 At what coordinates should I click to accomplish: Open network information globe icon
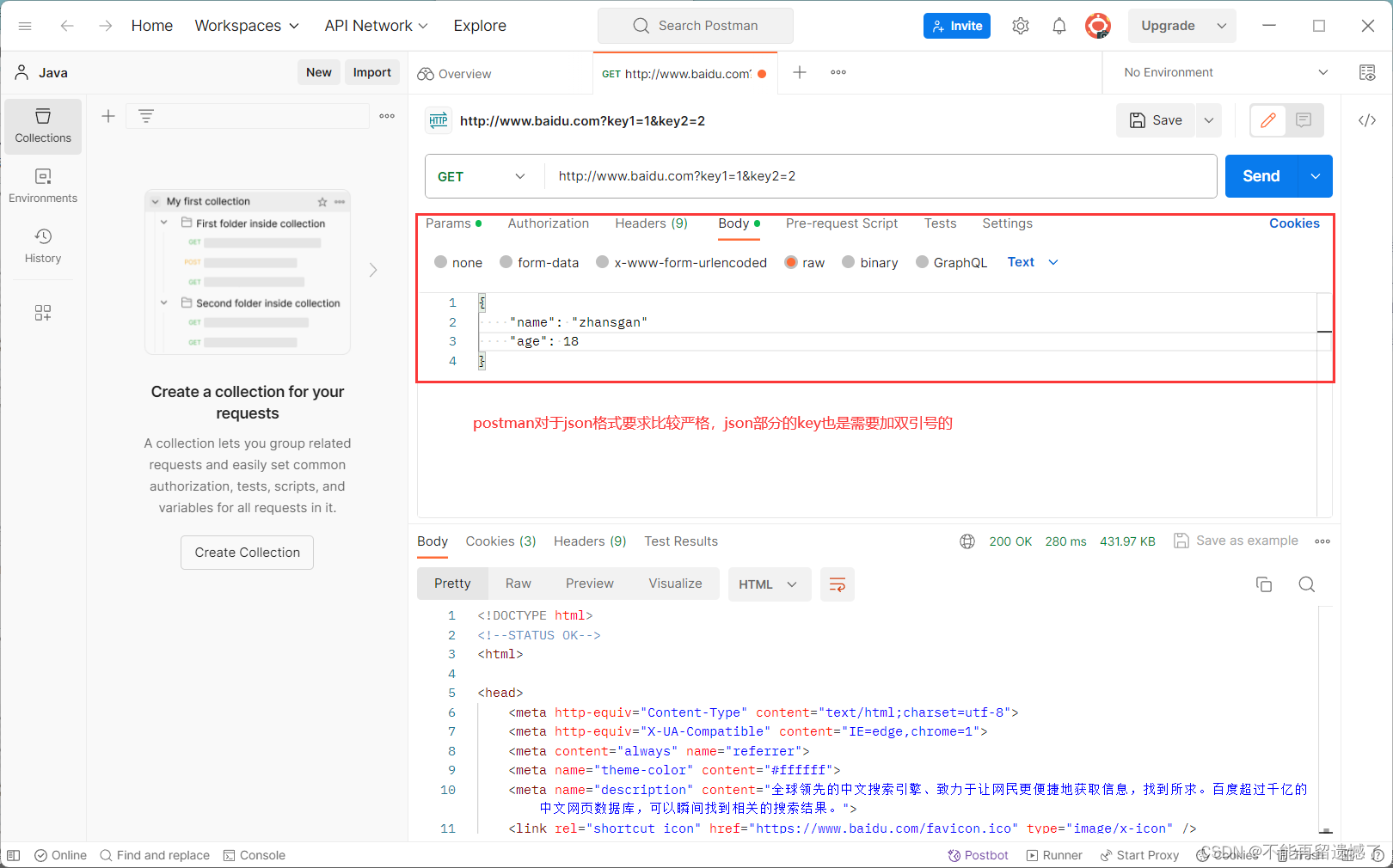click(967, 541)
